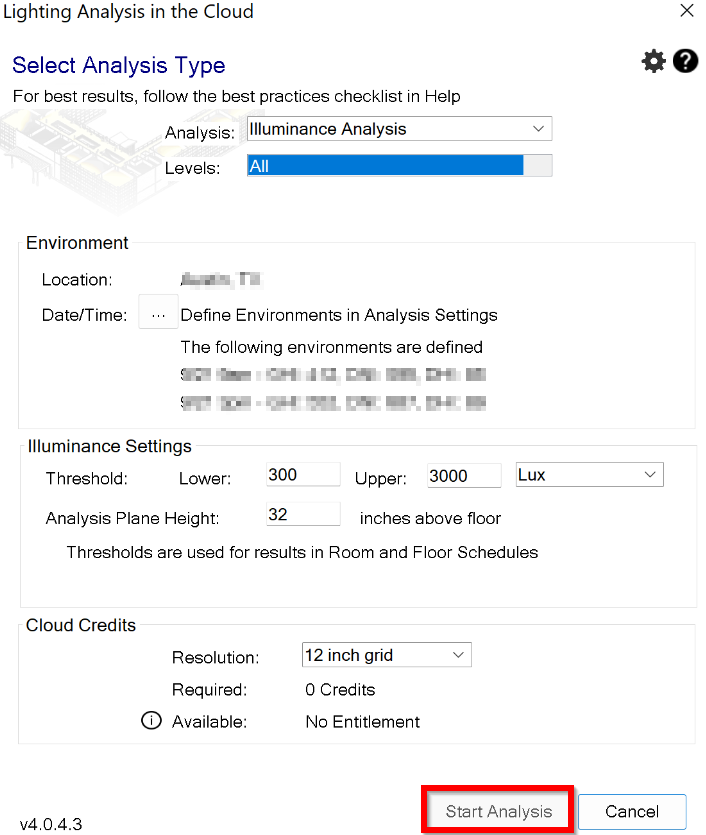
Task: Start the lighting analysis
Action: [x=497, y=811]
